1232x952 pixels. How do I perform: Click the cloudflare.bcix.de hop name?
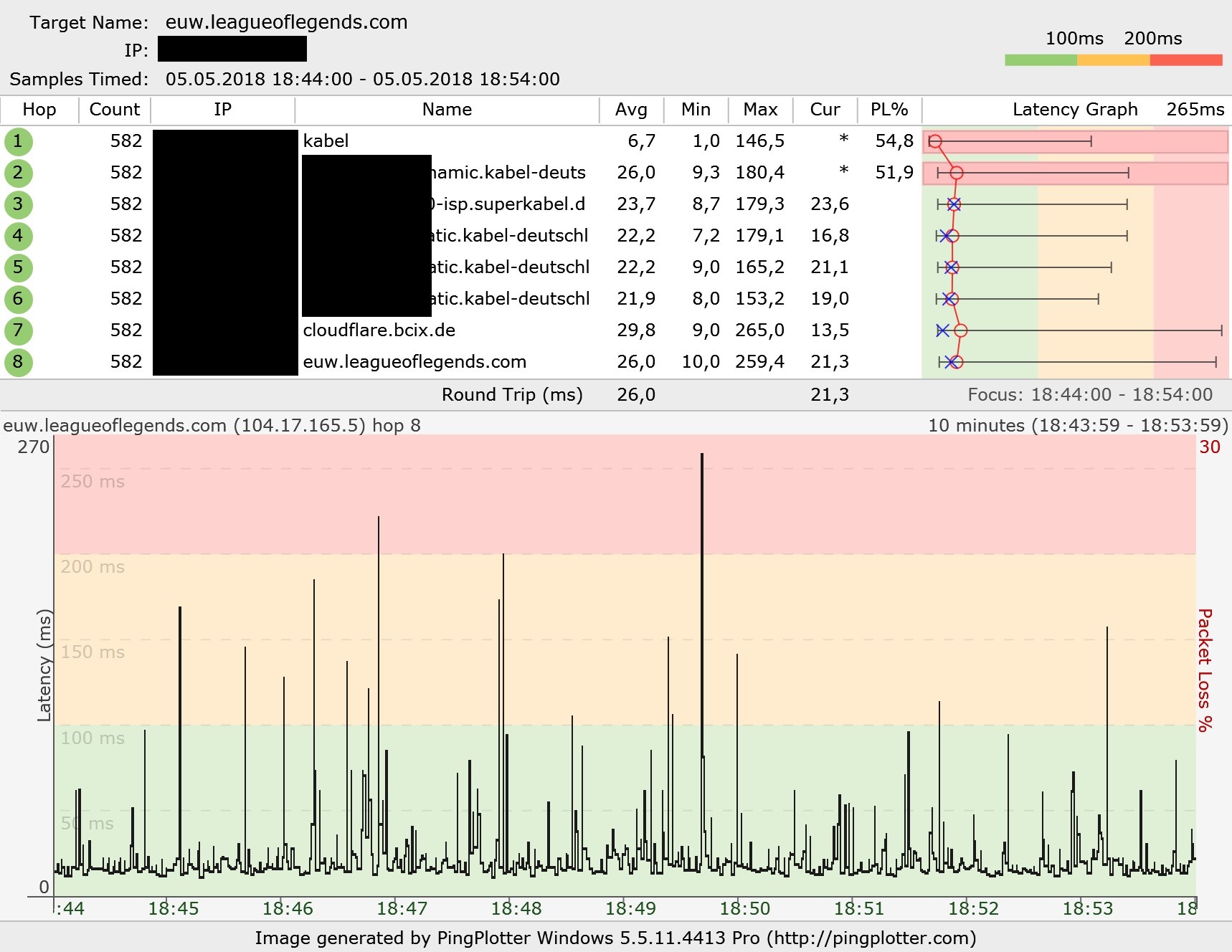click(x=379, y=330)
